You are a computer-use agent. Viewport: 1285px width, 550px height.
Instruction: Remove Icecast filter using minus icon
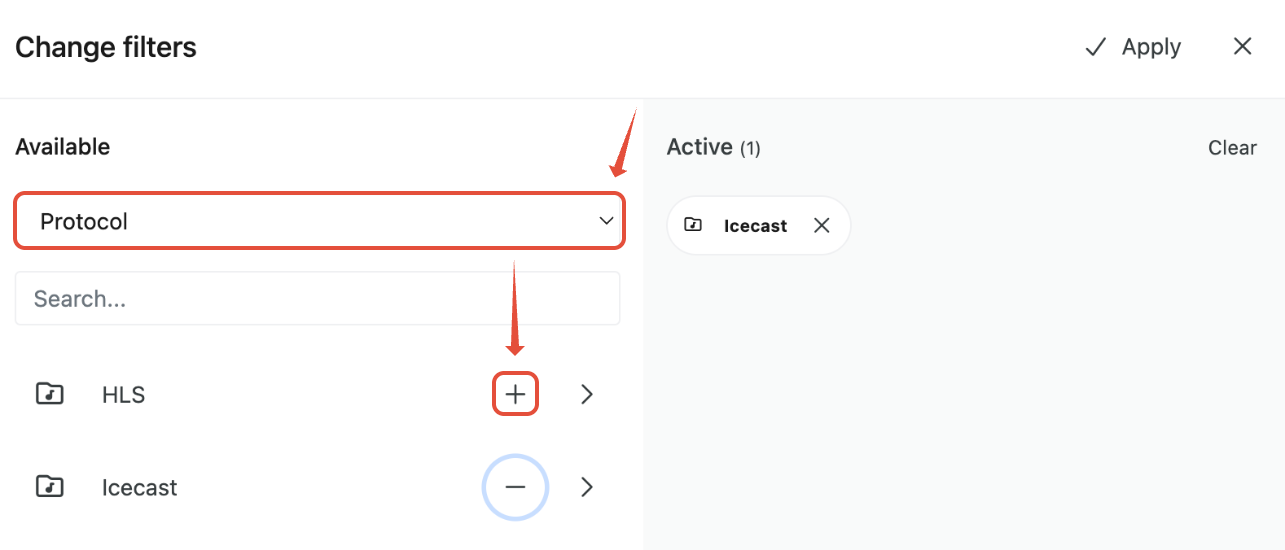[x=515, y=487]
